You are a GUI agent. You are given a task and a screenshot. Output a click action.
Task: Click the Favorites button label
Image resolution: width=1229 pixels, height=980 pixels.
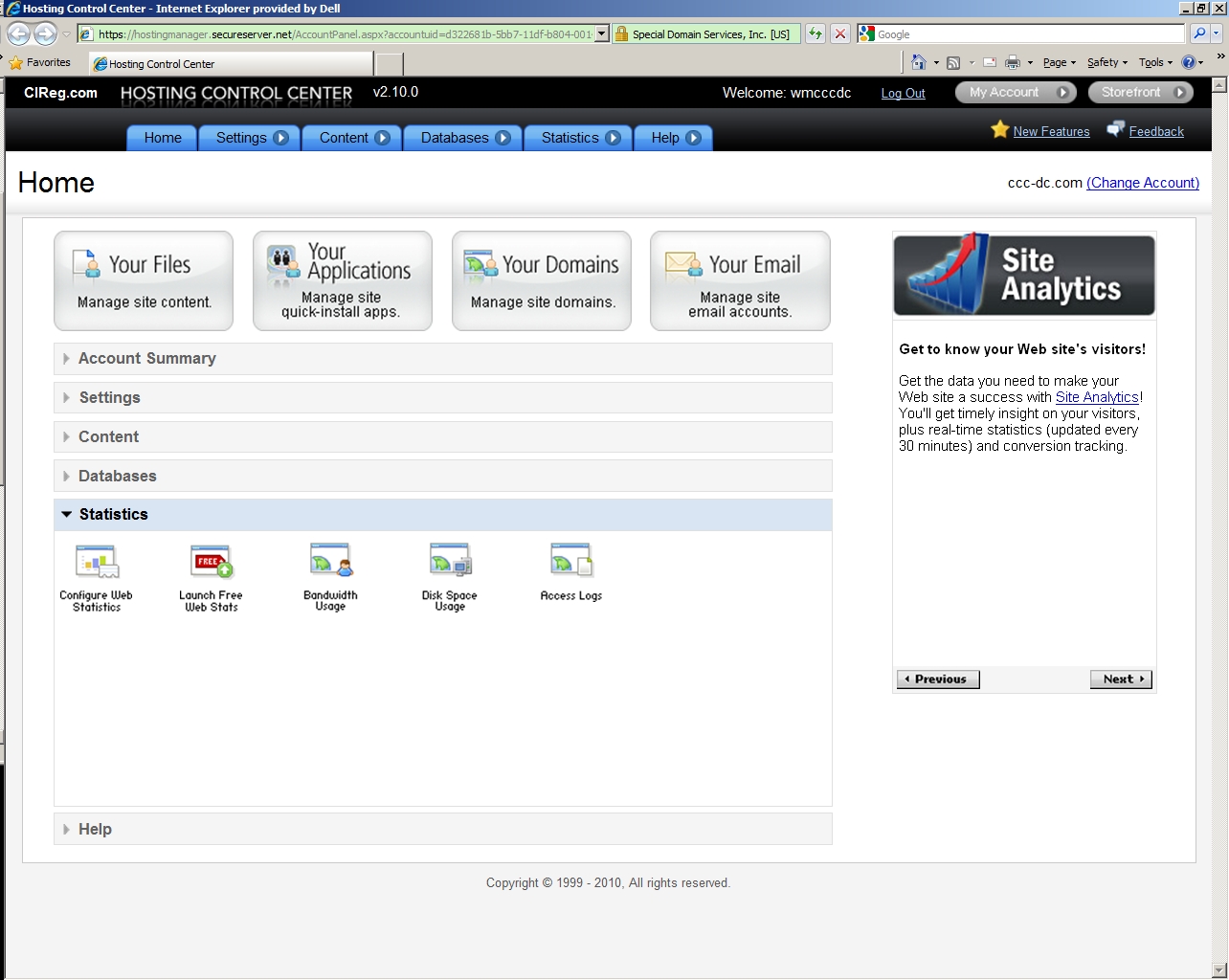(x=48, y=63)
